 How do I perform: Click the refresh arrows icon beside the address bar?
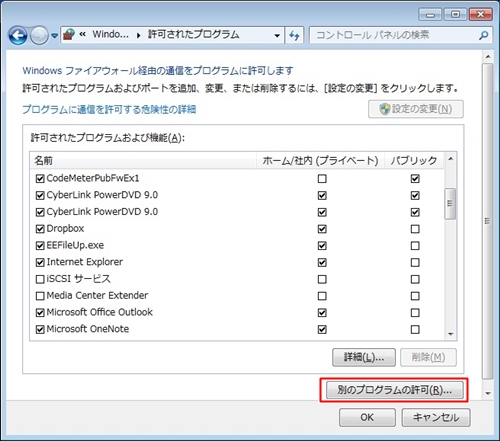pyautogui.click(x=294, y=35)
